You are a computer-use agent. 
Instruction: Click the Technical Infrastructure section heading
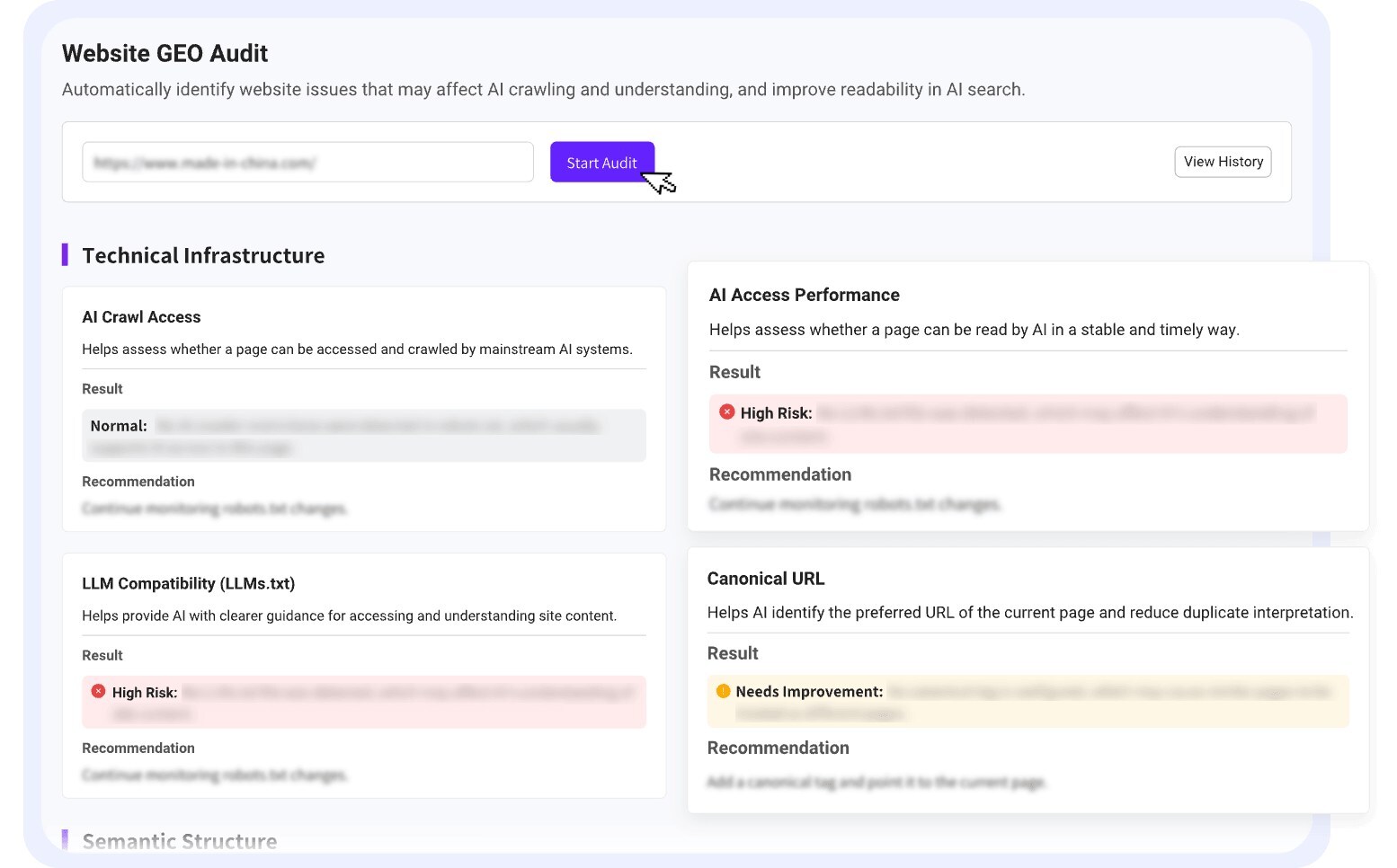pyautogui.click(x=203, y=256)
